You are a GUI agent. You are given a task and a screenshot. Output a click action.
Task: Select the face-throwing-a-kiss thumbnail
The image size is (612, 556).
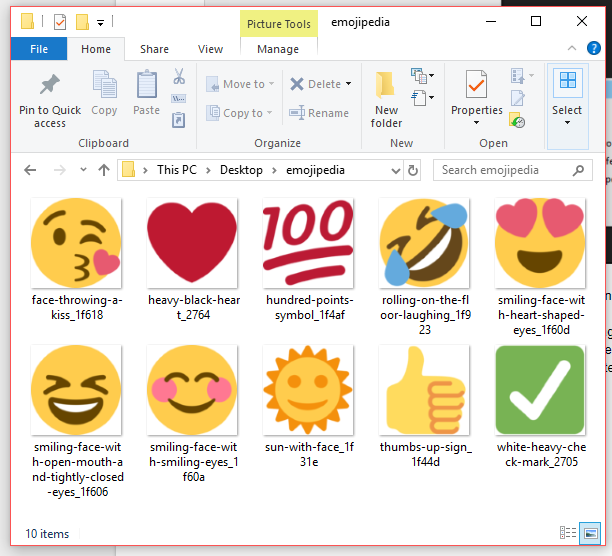[x=76, y=243]
